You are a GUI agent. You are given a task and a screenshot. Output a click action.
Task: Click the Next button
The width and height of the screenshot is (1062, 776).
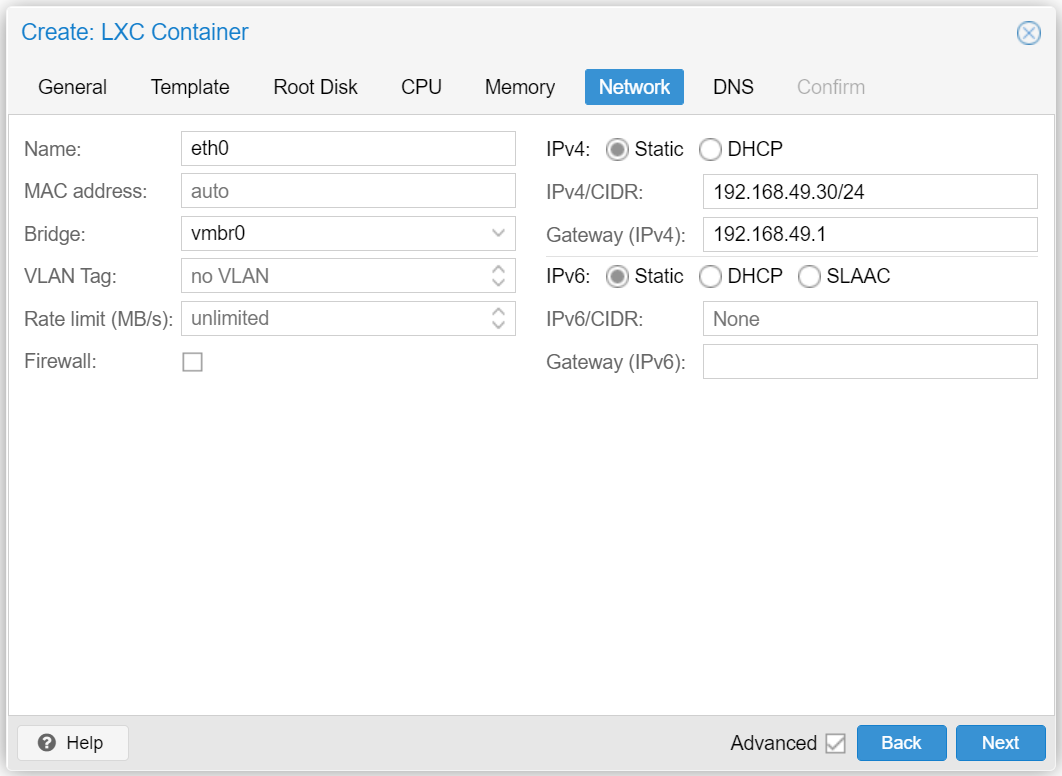(x=1001, y=743)
